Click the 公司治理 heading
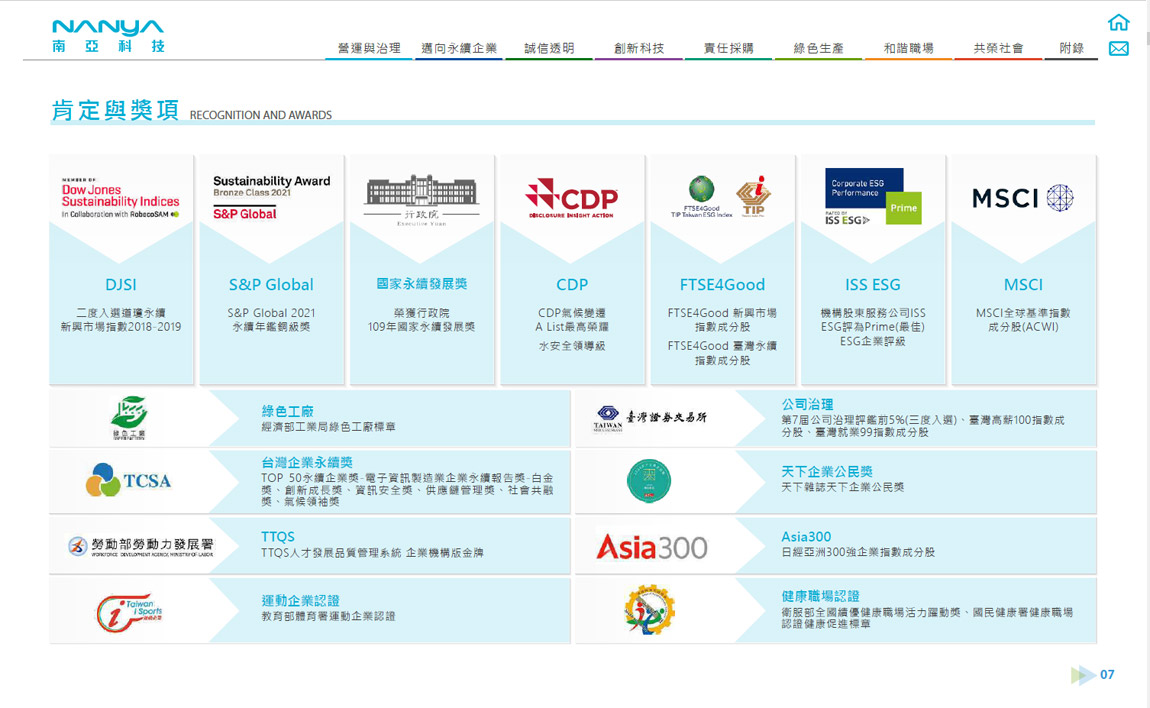This screenshot has height=708, width=1150. tap(807, 404)
